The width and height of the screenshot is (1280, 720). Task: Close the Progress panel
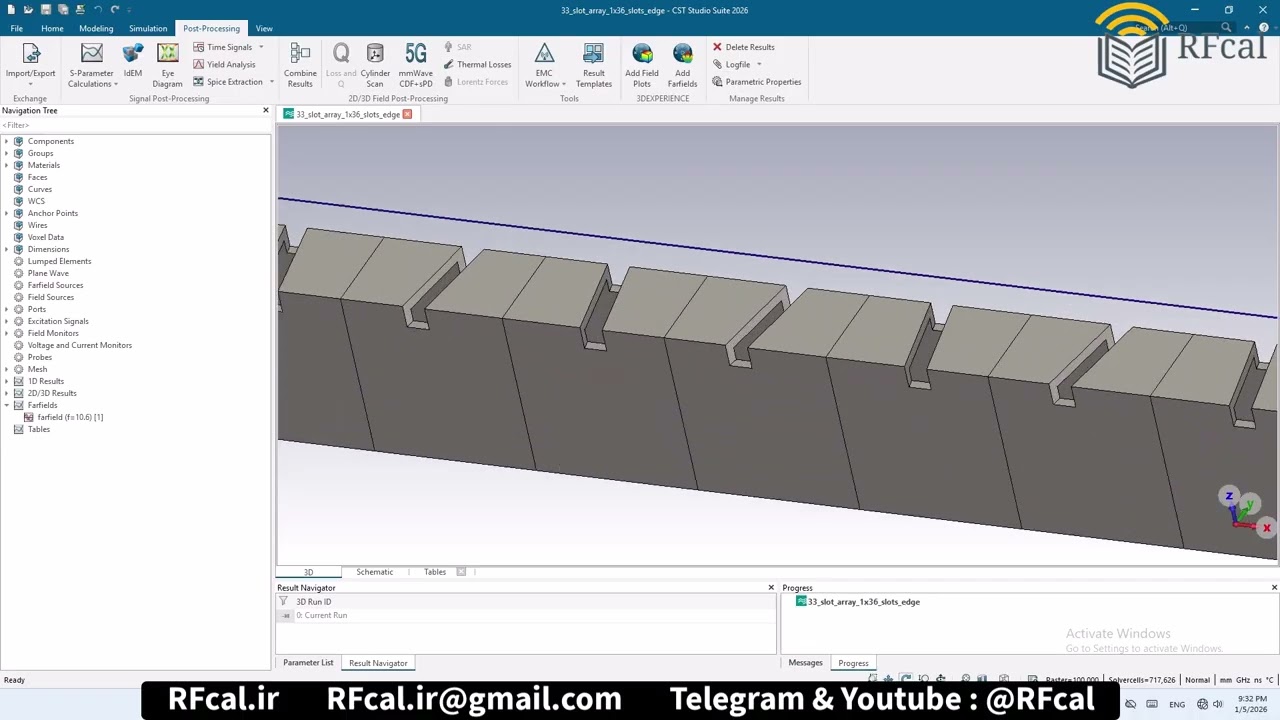(1274, 588)
